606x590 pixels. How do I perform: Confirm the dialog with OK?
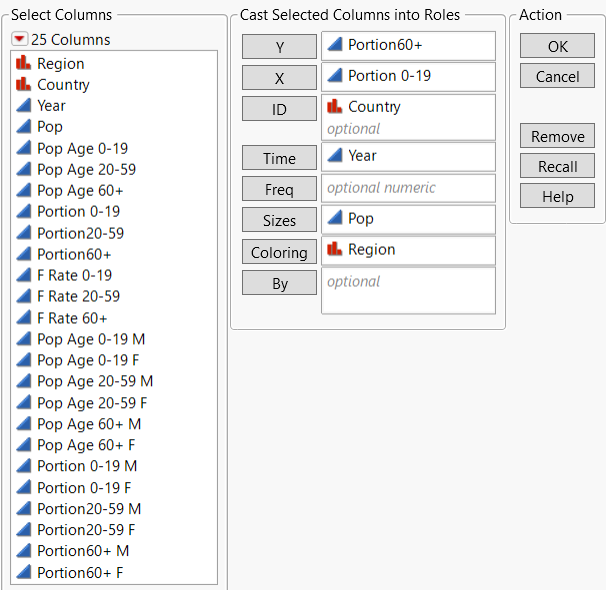[557, 47]
